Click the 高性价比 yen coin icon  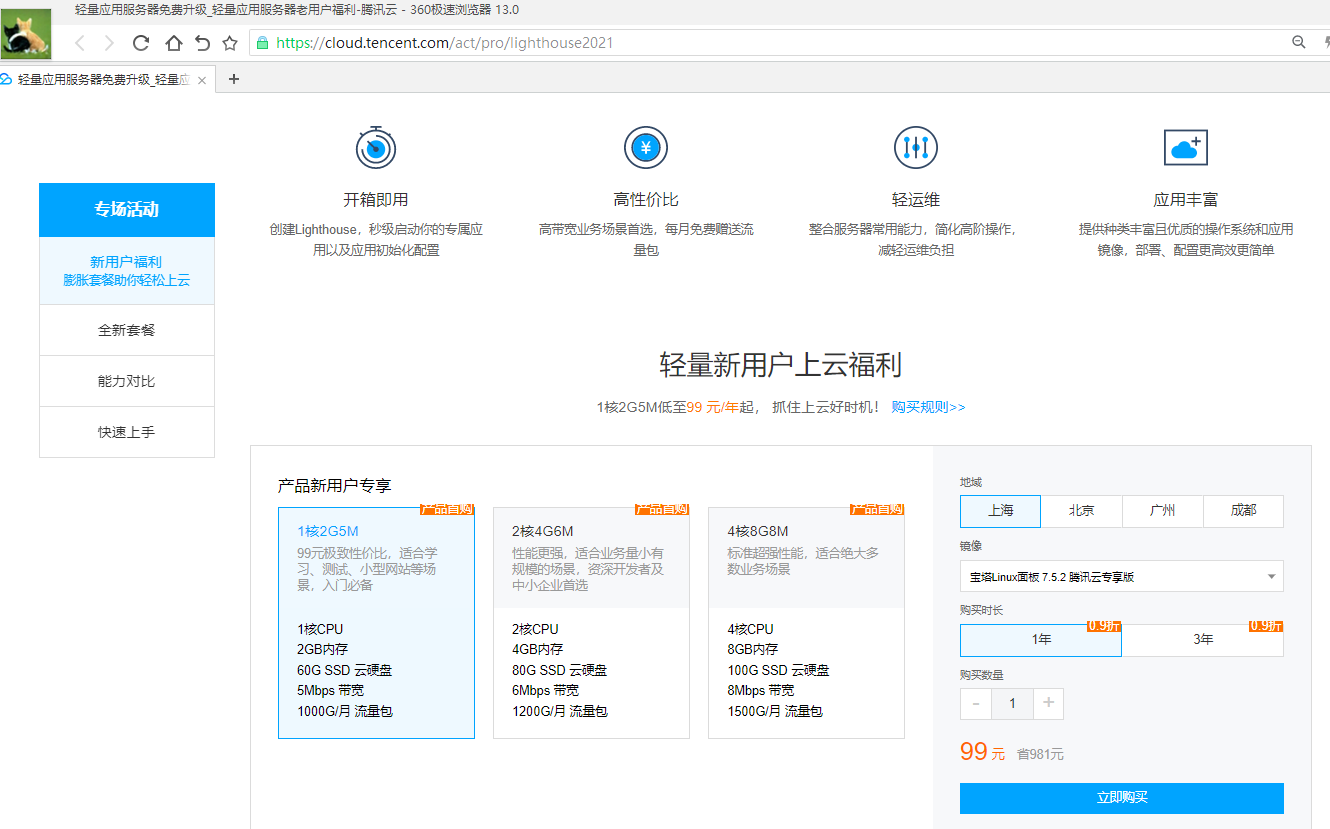point(645,148)
